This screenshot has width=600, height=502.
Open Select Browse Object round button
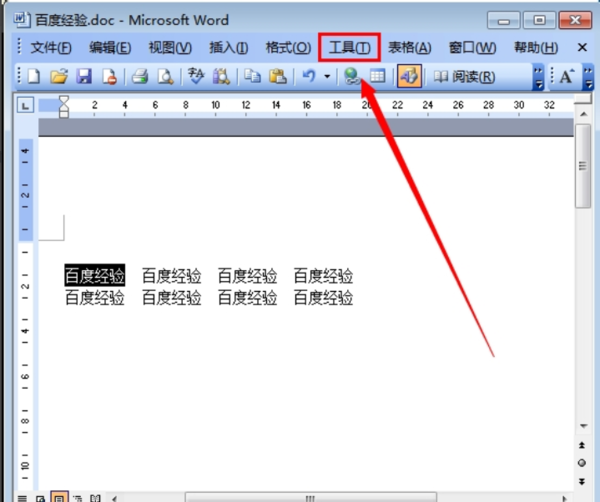[582, 463]
